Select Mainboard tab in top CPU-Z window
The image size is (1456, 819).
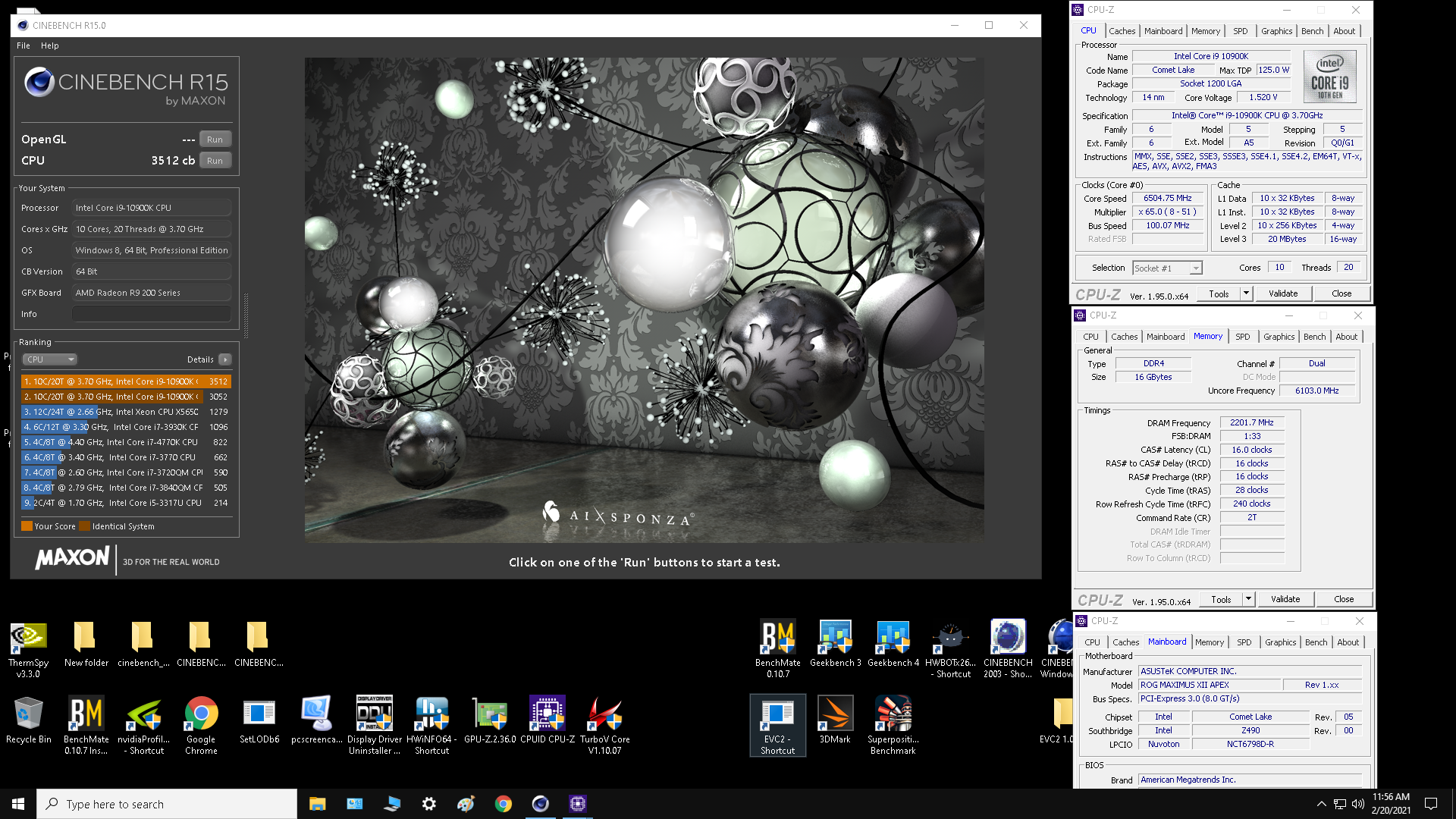click(x=1163, y=31)
